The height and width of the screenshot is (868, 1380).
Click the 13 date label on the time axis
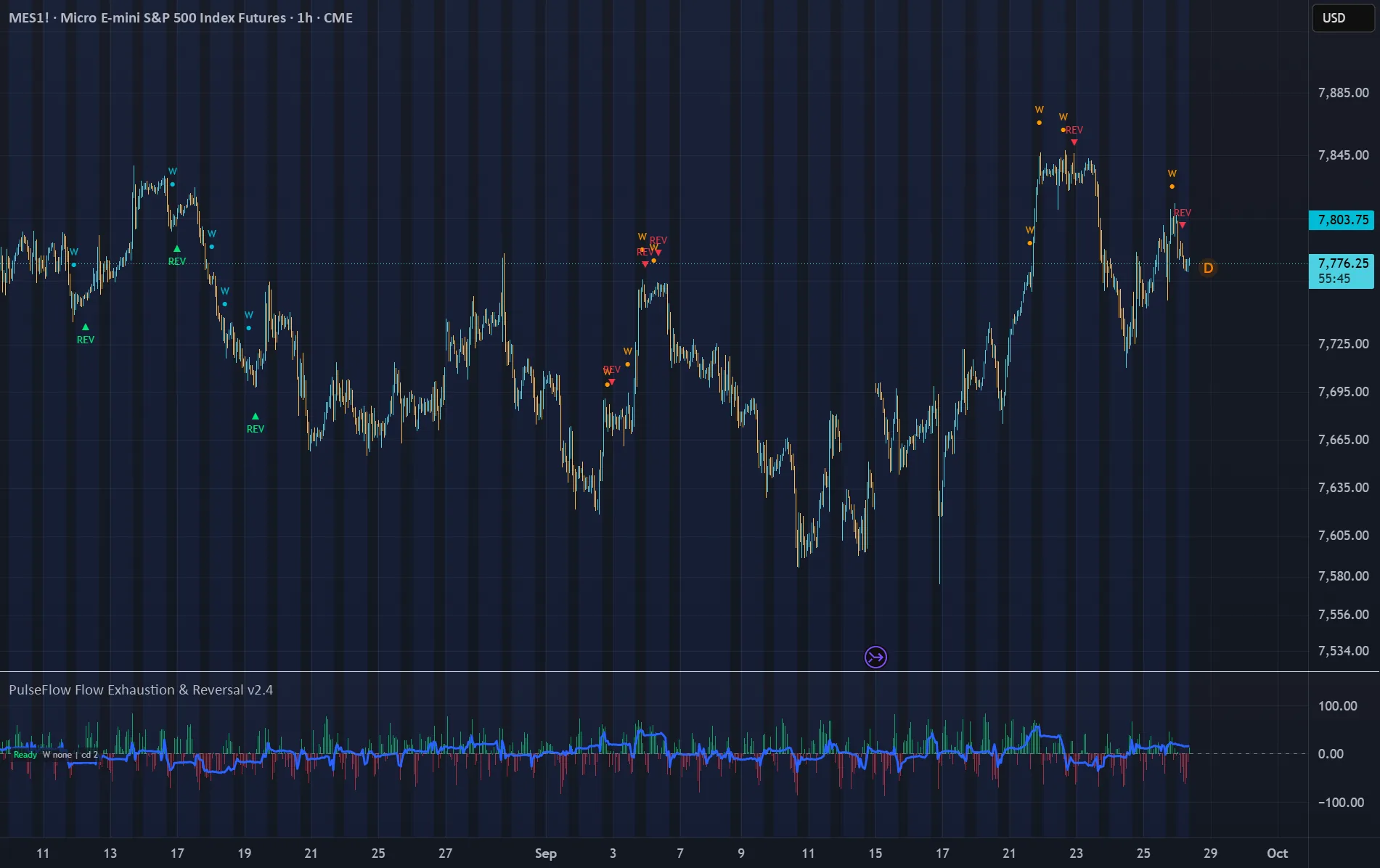[x=110, y=853]
